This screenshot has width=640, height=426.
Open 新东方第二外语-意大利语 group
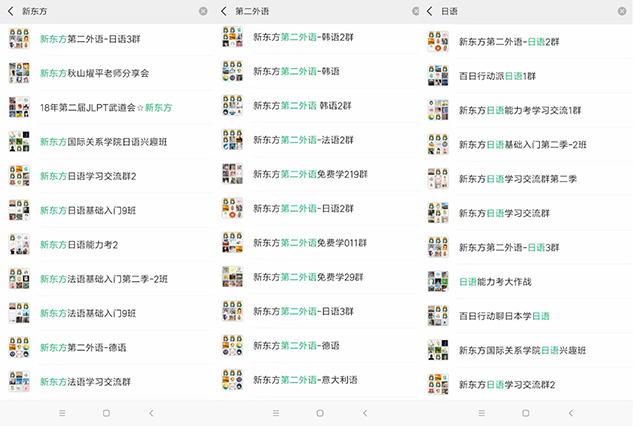pos(305,380)
